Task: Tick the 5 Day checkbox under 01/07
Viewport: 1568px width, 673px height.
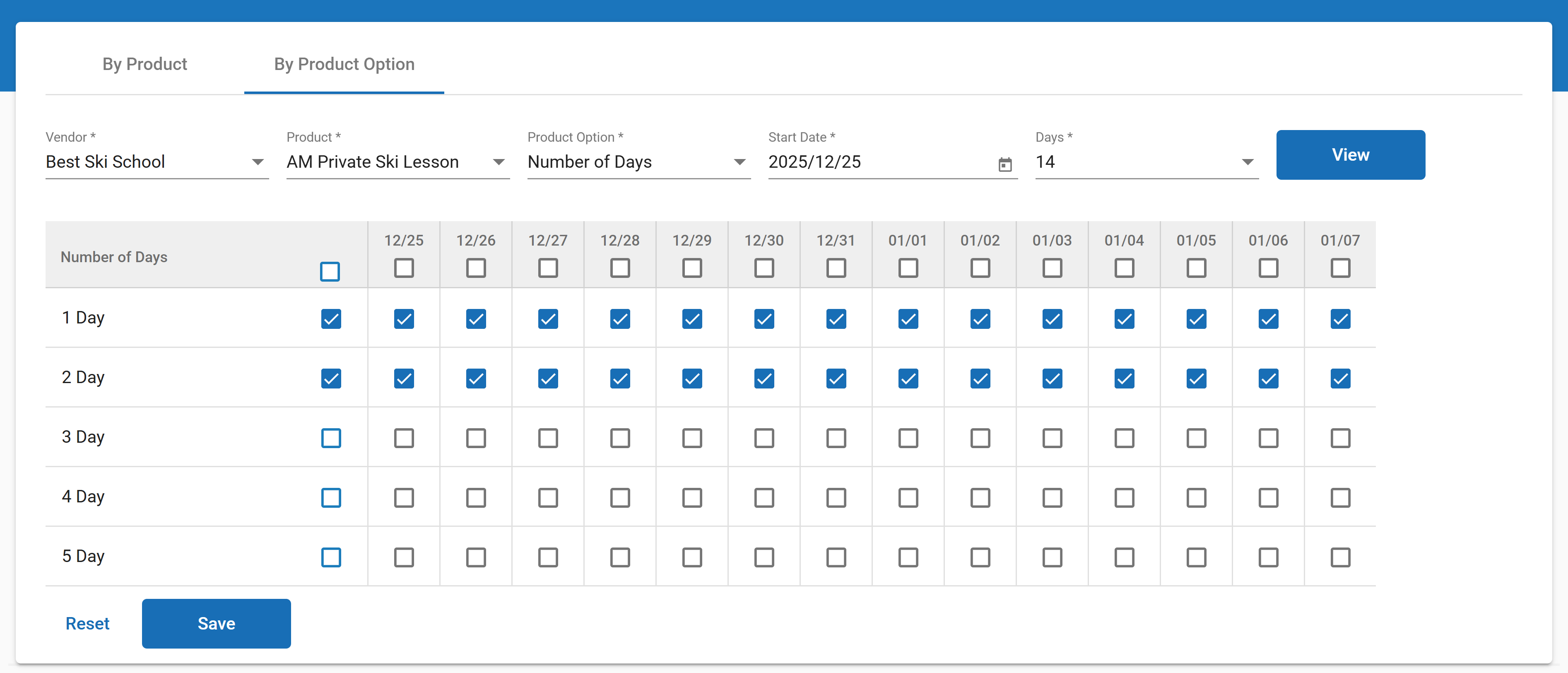Action: pos(1340,557)
